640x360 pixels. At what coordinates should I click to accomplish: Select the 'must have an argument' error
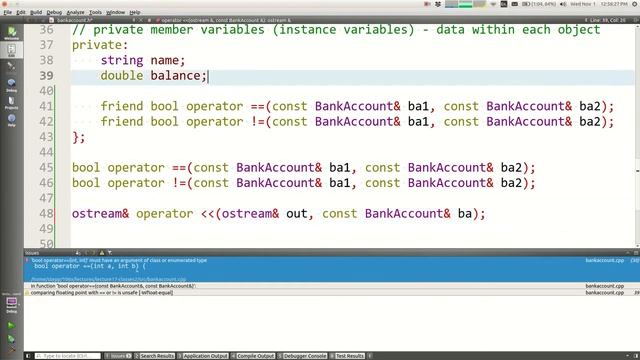pyautogui.click(x=331, y=270)
